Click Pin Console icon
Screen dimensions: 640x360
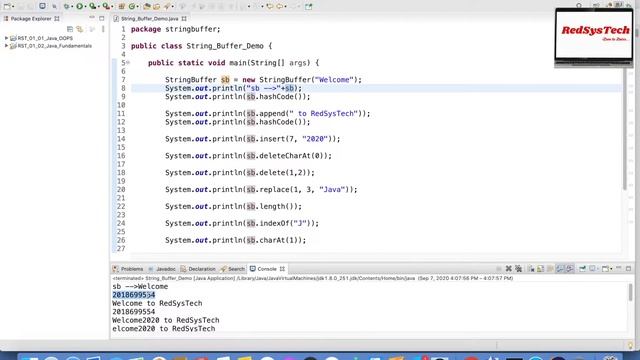pos(582,269)
